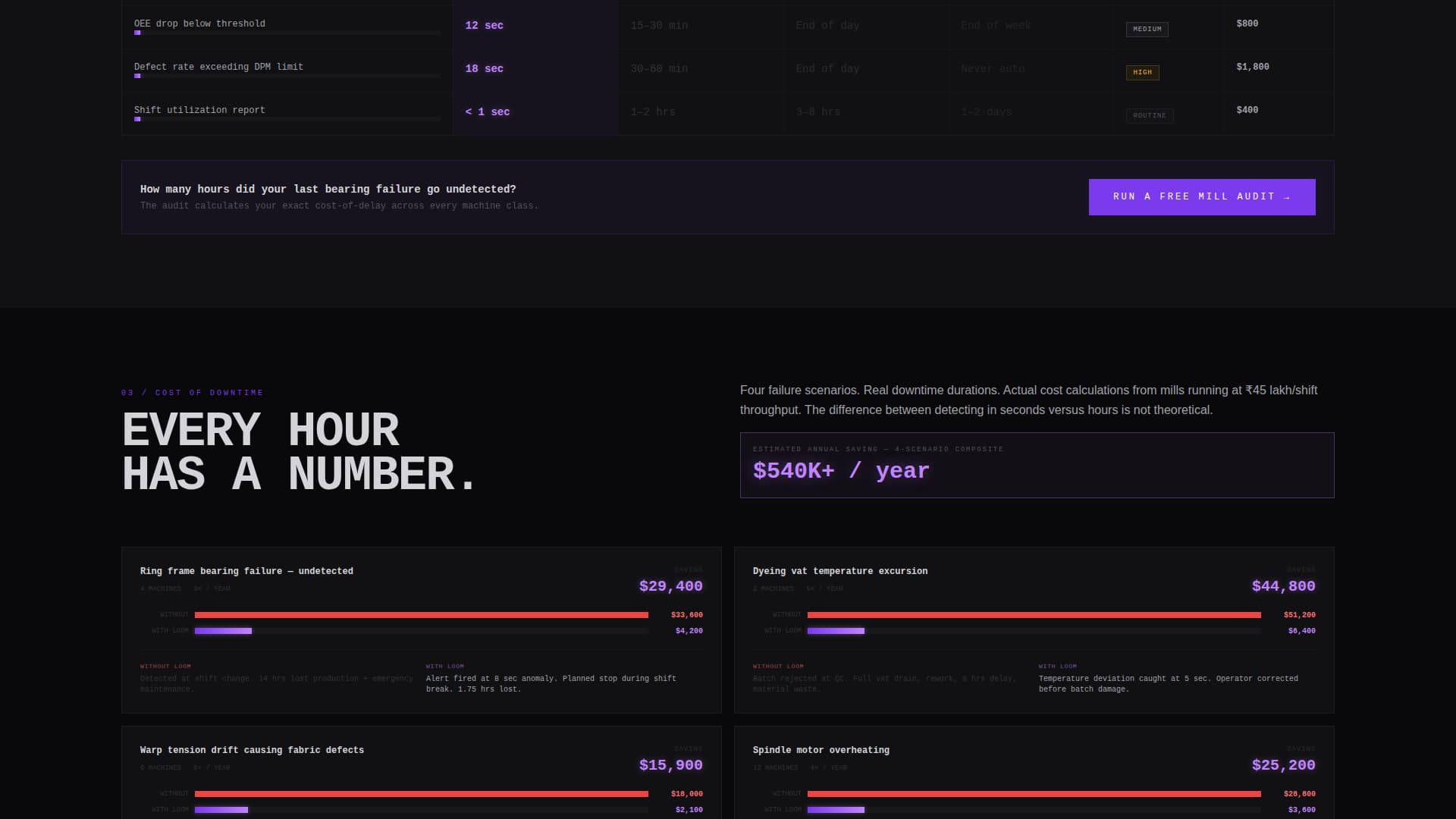Viewport: 1456px width, 819px height.
Task: Open the 'Ring frame bearing failure — undetected' card title
Action: click(246, 571)
